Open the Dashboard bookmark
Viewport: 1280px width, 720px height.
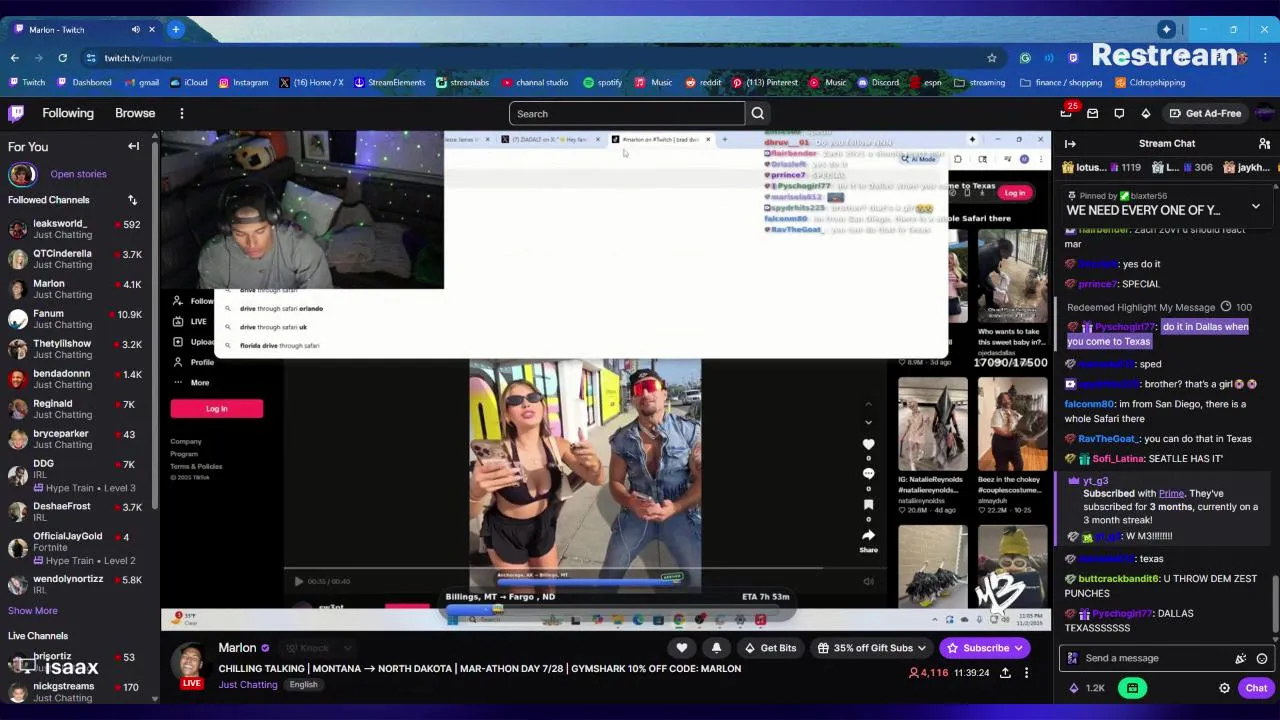(84, 83)
